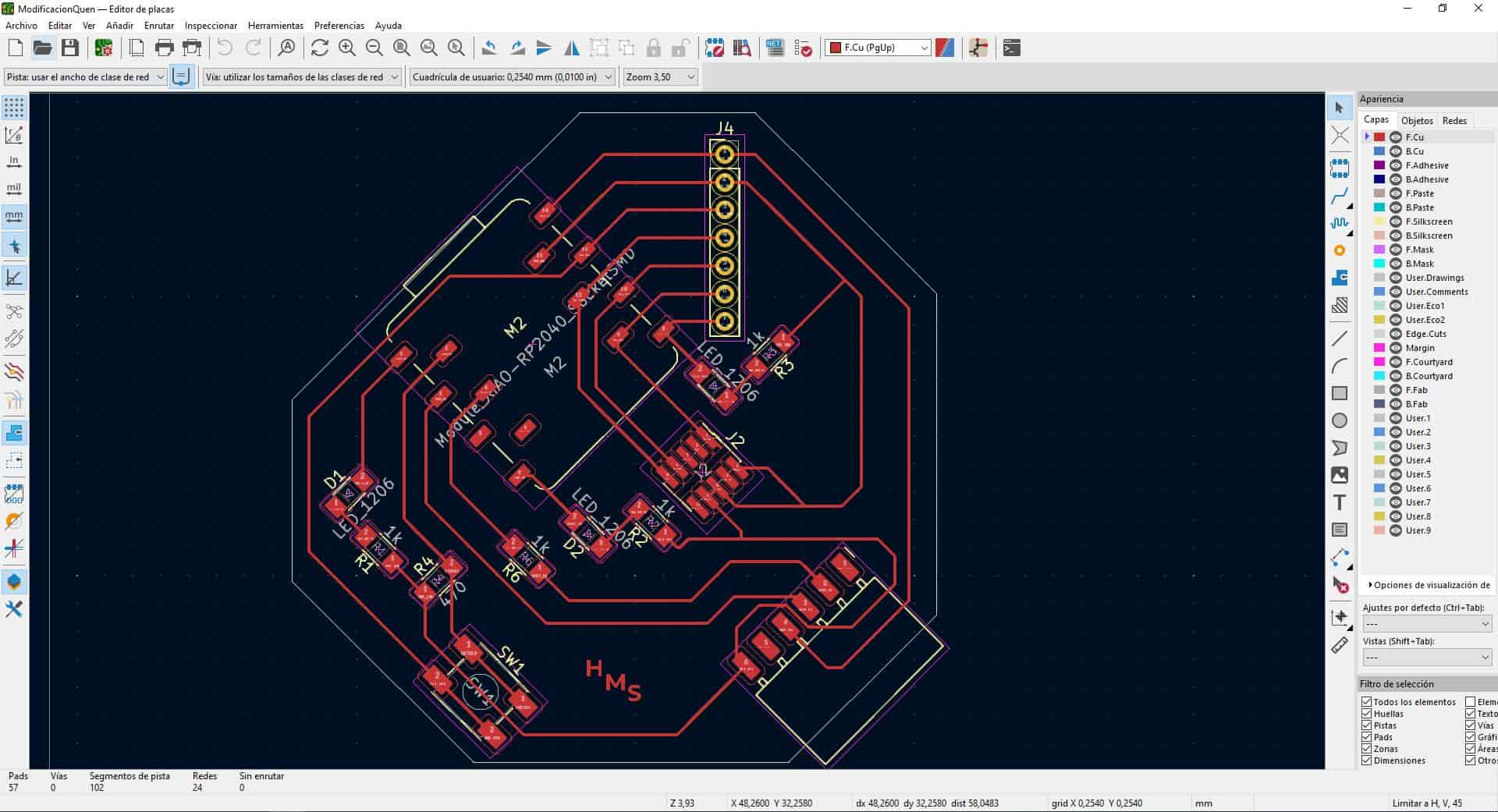
Task: Open the via size dropdown
Action: click(x=301, y=77)
